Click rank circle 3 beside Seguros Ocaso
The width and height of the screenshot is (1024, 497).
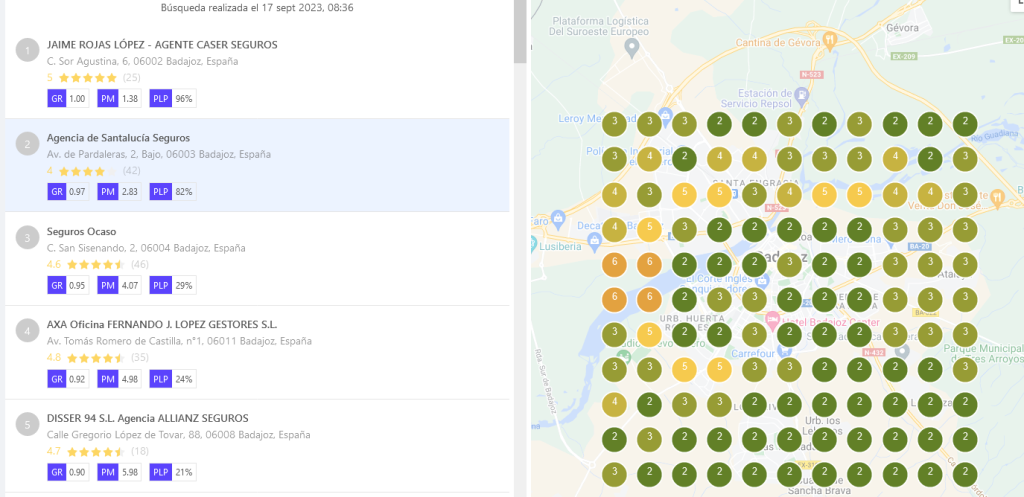click(x=28, y=237)
